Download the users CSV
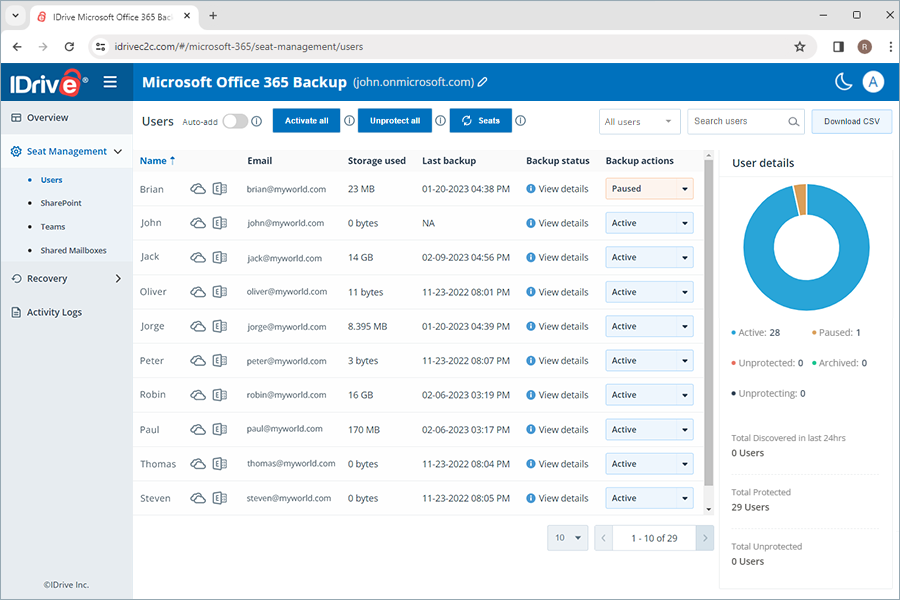 (851, 121)
